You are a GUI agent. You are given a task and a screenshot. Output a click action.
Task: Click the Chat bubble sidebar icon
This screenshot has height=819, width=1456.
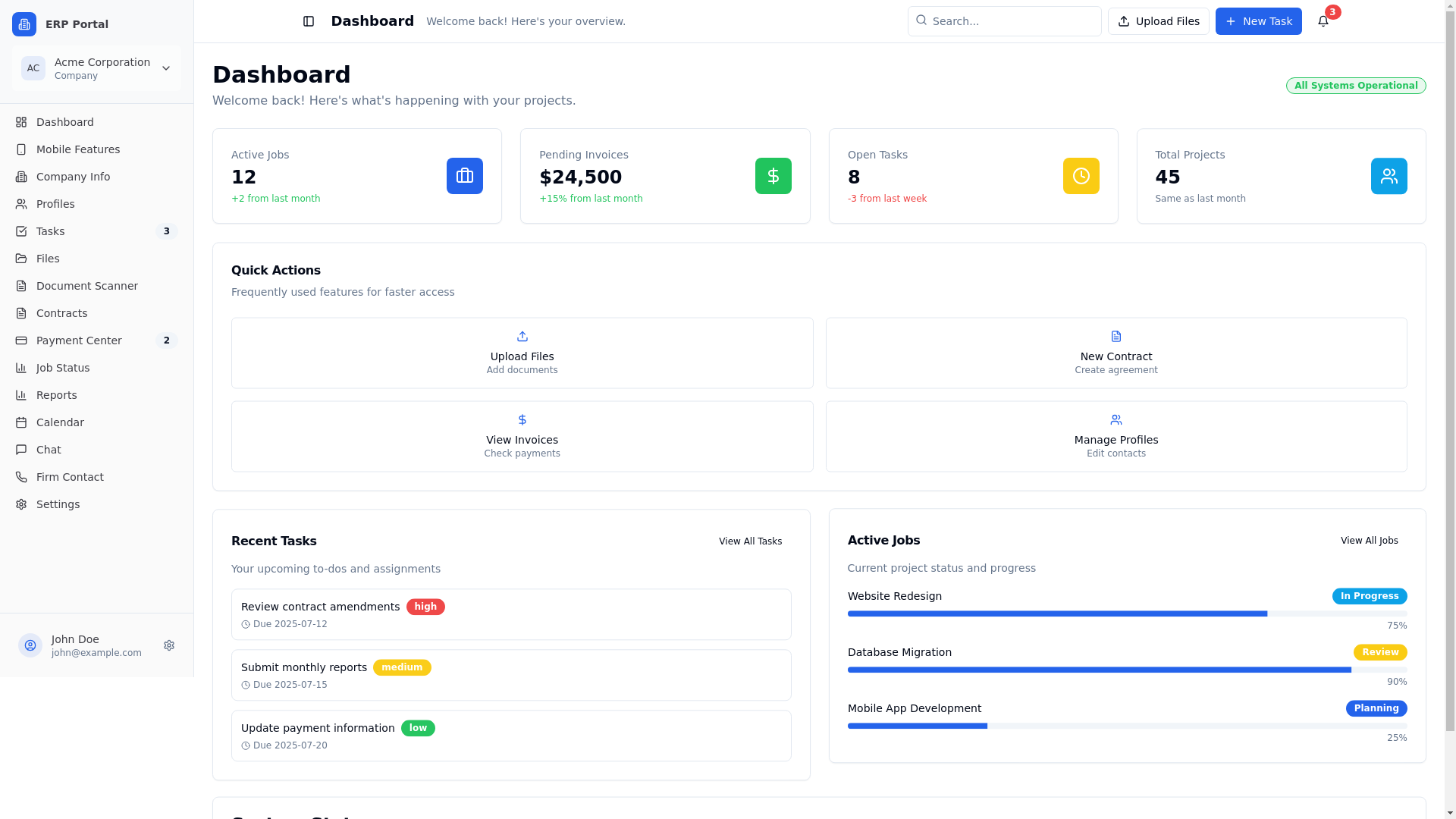point(21,450)
